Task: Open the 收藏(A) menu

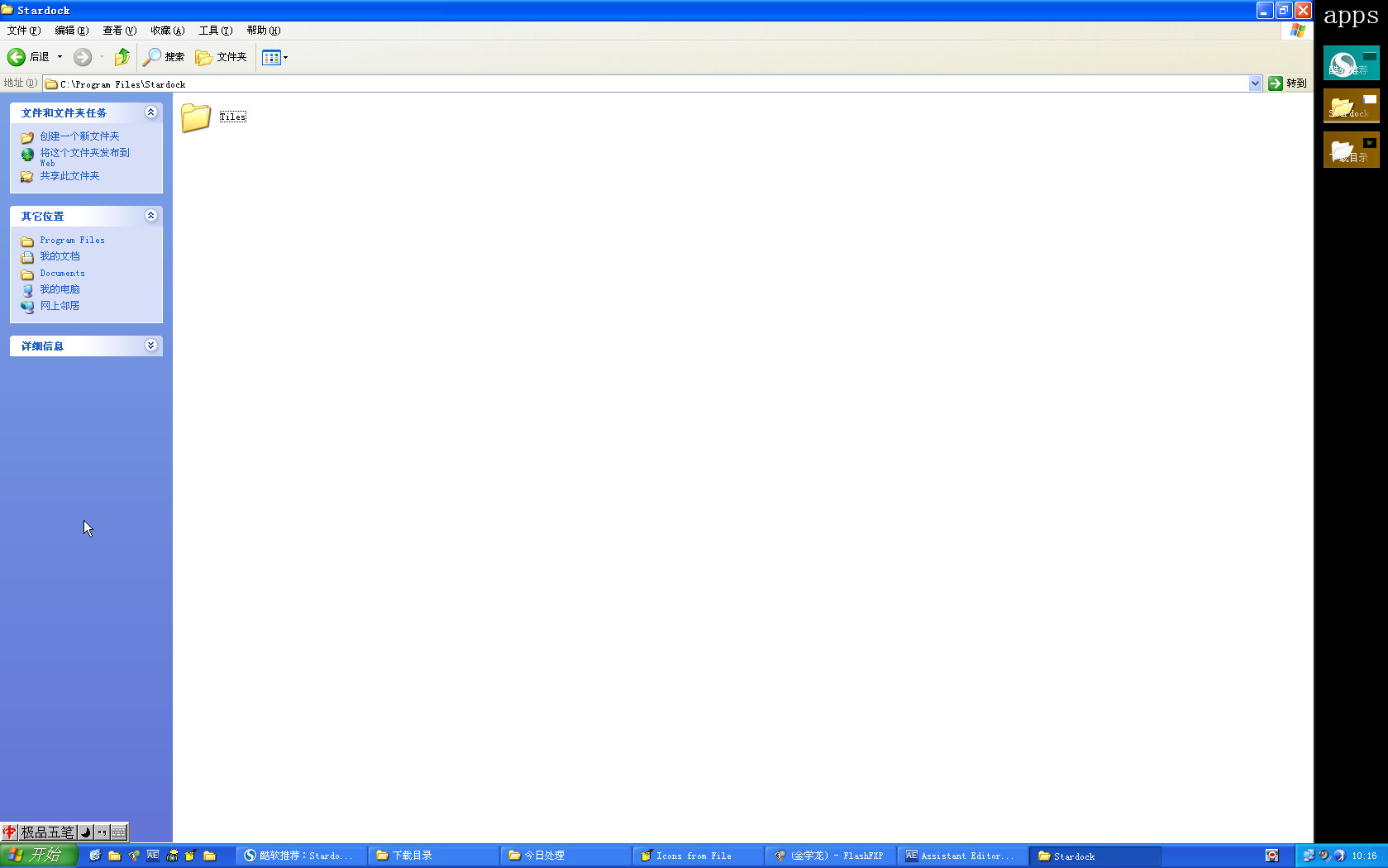Action: click(168, 31)
